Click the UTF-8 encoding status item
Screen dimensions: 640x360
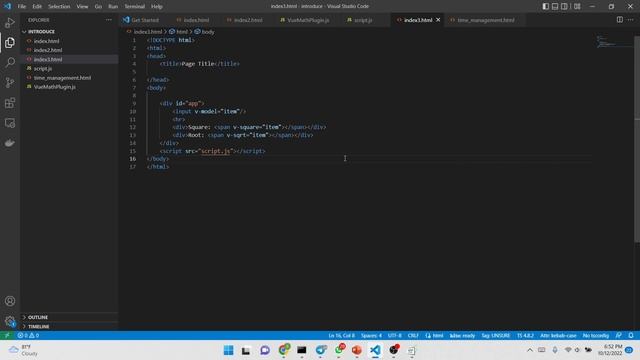coord(394,336)
